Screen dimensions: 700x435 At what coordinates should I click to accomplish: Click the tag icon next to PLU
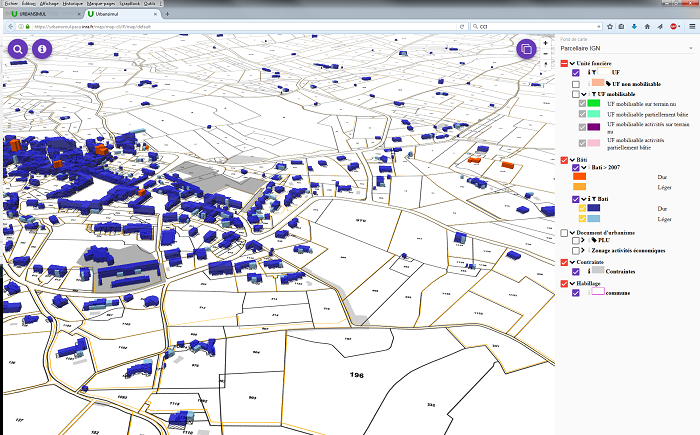[x=594, y=240]
